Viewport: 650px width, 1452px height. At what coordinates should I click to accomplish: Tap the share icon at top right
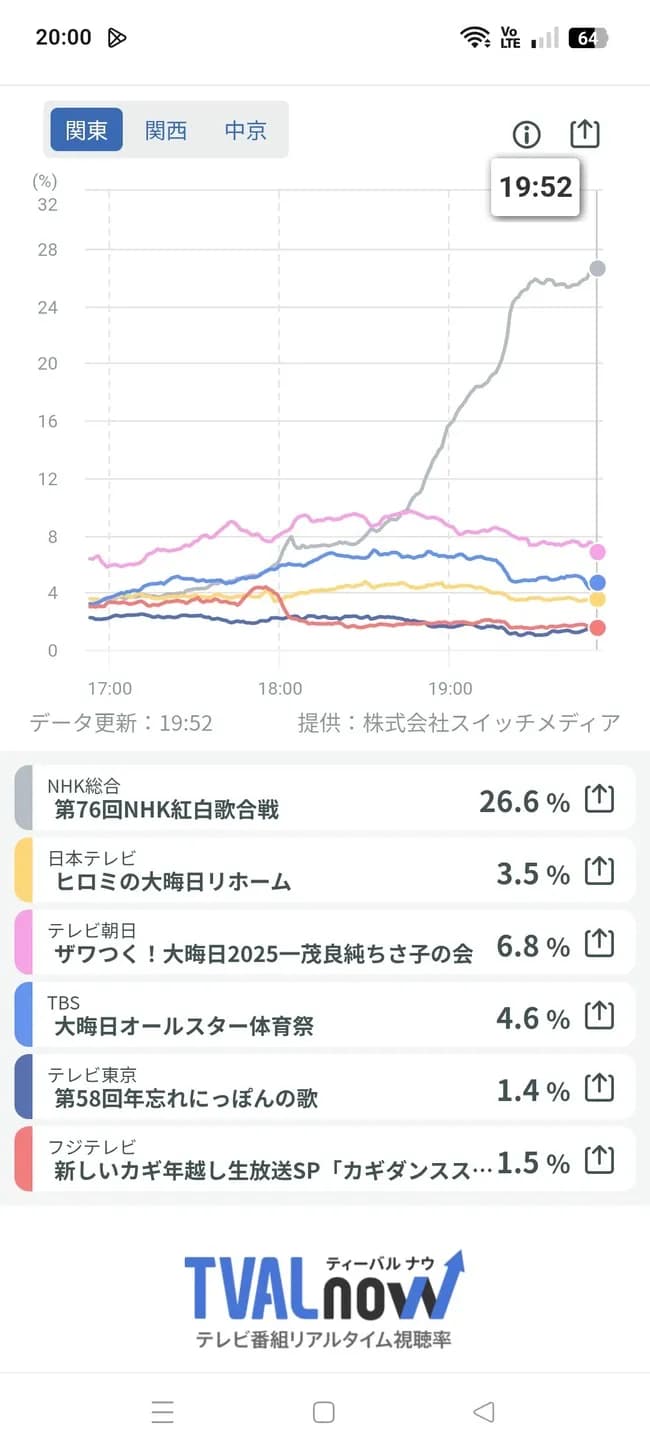click(585, 132)
